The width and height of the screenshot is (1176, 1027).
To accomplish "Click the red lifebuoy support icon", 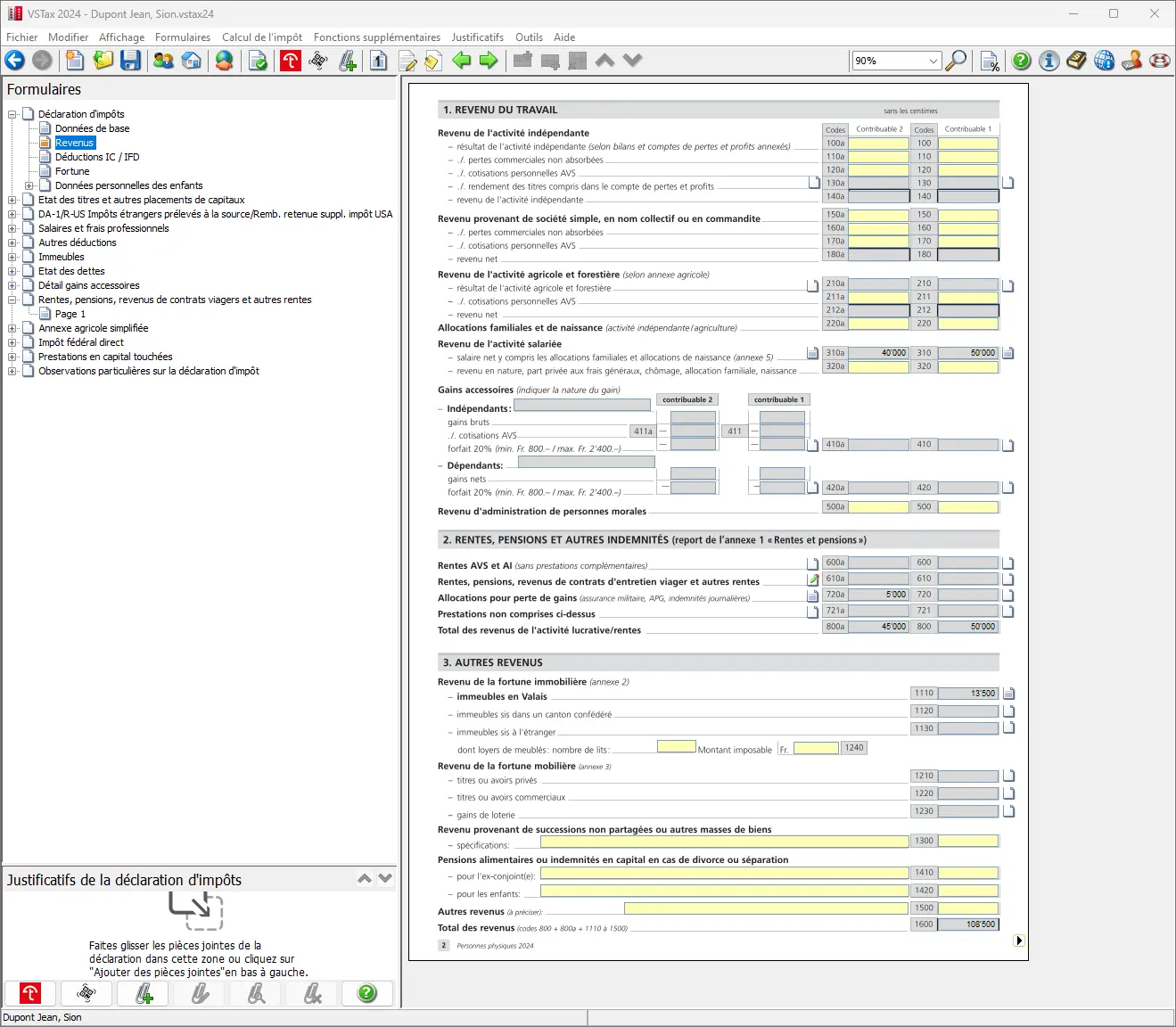I will click(x=1160, y=61).
